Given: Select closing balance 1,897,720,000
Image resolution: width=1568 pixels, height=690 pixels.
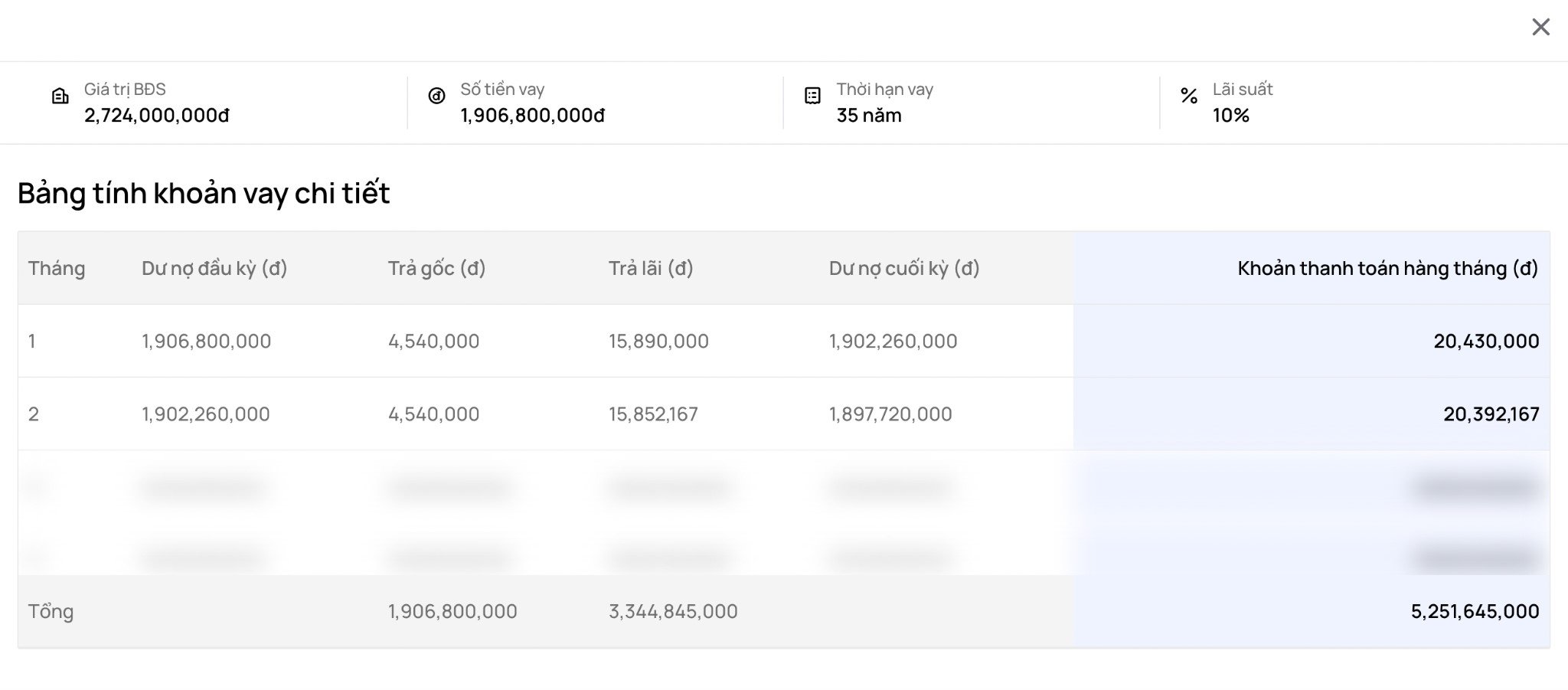Looking at the screenshot, I should pyautogui.click(x=890, y=414).
